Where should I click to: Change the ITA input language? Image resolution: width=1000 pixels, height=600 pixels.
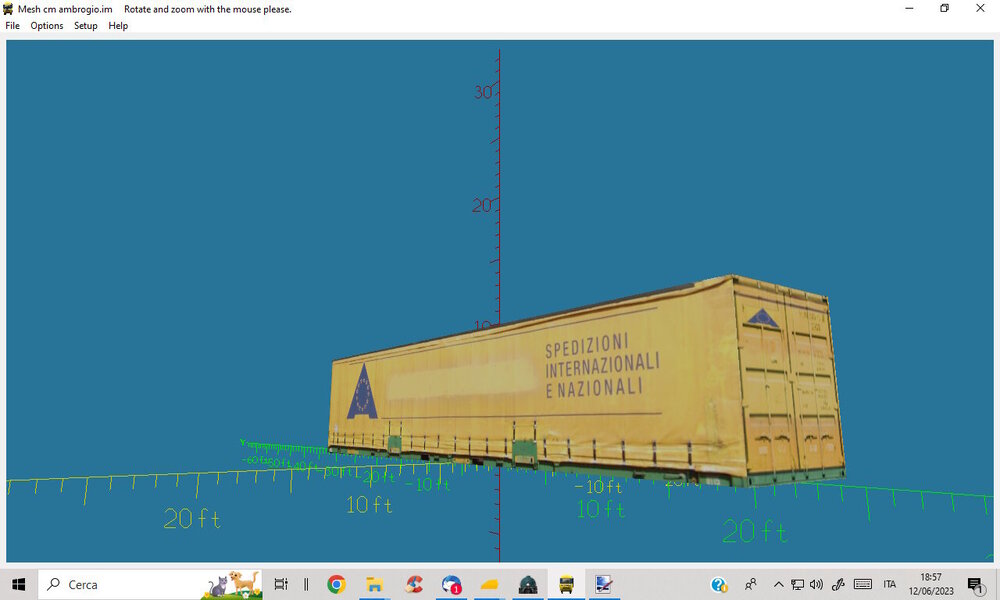coord(890,584)
